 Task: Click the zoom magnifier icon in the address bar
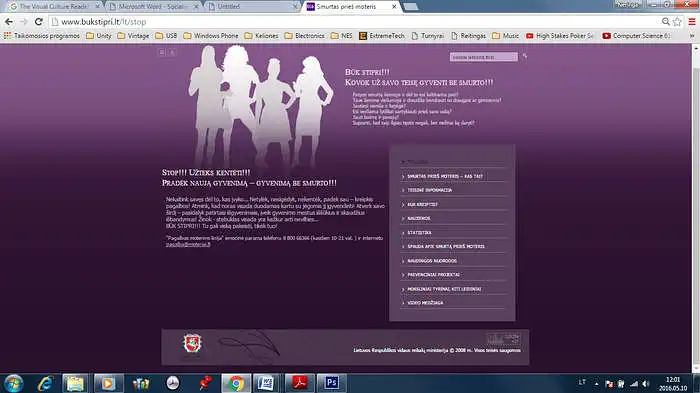coord(666,21)
